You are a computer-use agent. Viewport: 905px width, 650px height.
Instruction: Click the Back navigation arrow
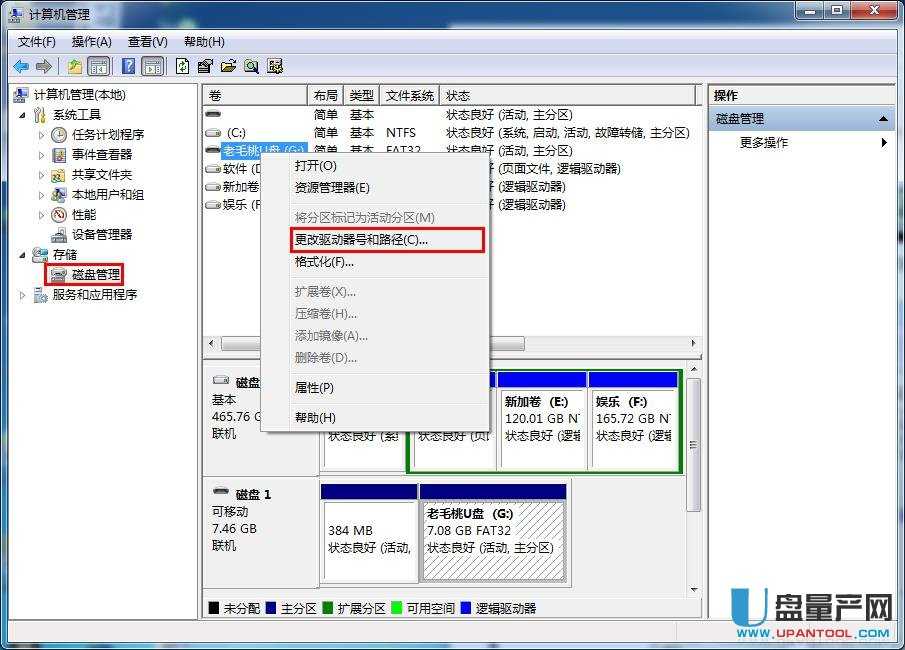tap(20, 66)
